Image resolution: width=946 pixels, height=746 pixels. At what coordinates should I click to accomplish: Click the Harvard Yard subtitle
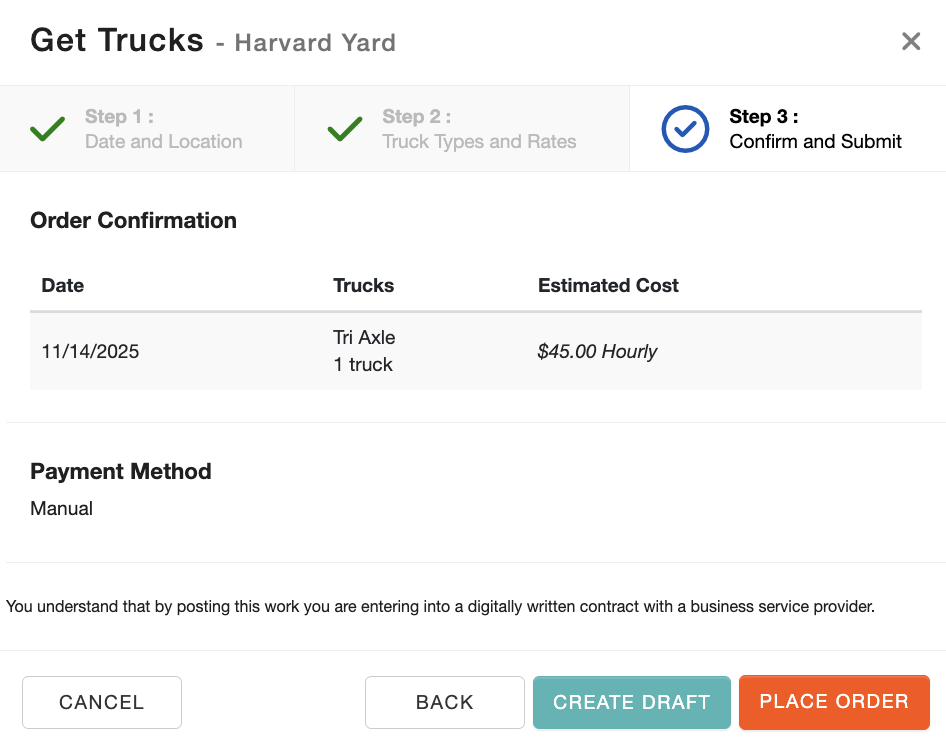[315, 43]
